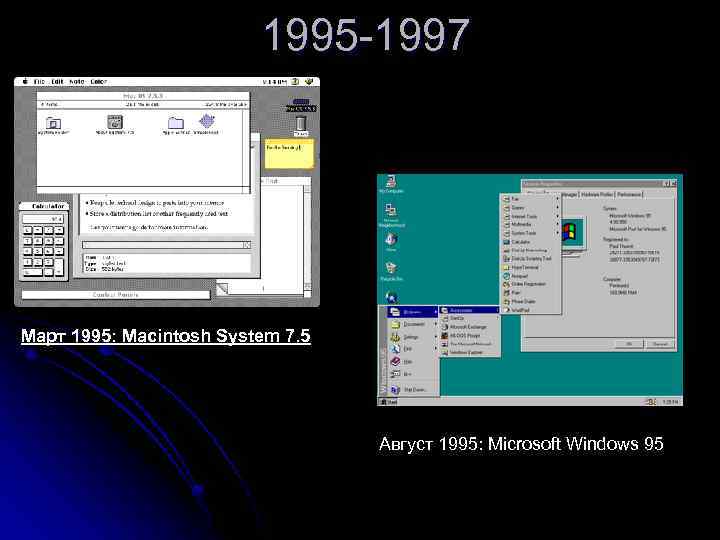Click the tray icon beside the taskbar clock
The width and height of the screenshot is (720, 540).
651,402
